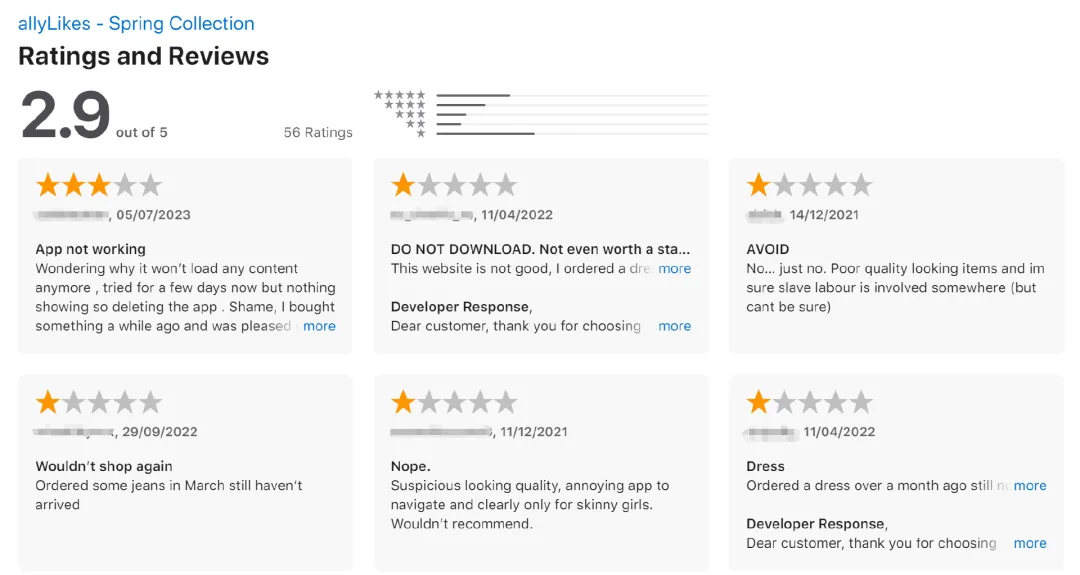1080x575 pixels.
Task: Click the five-star histogram progress bar
Action: point(572,95)
